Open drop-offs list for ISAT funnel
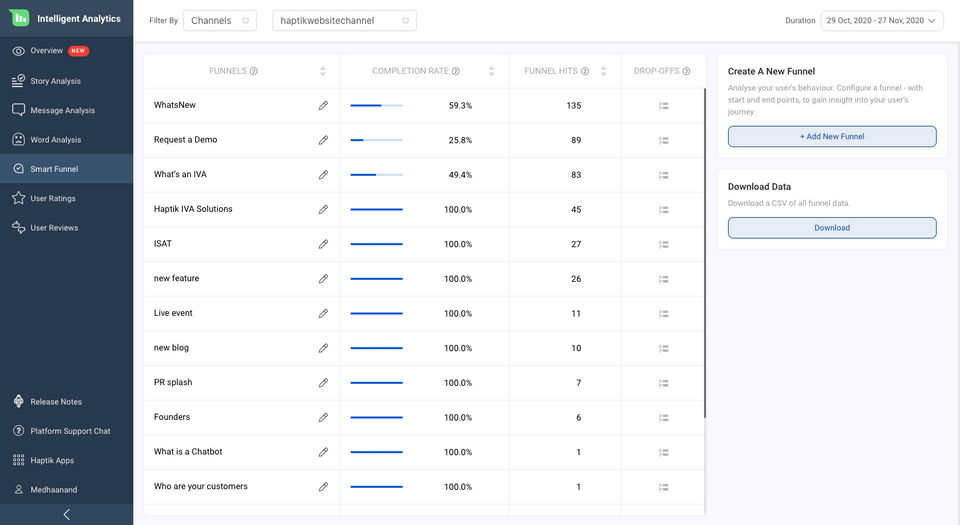960x525 pixels. (x=663, y=244)
